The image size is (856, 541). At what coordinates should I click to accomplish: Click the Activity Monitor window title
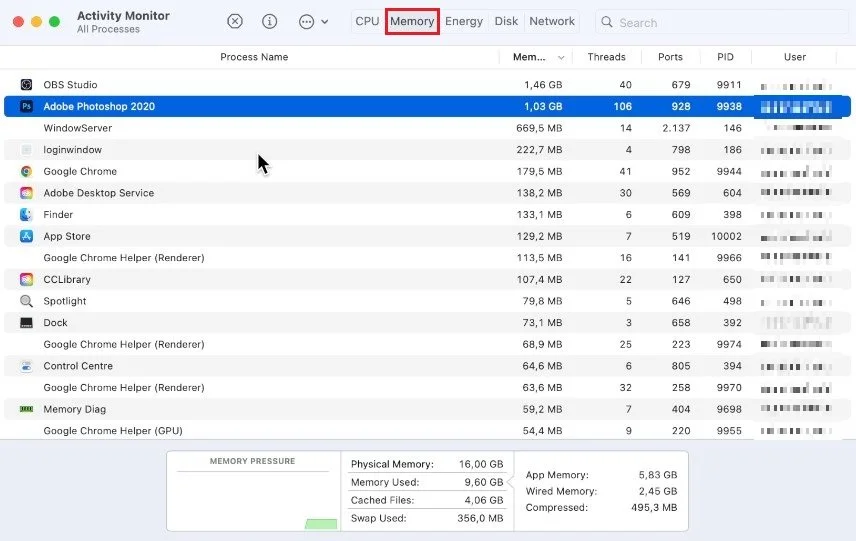(123, 16)
